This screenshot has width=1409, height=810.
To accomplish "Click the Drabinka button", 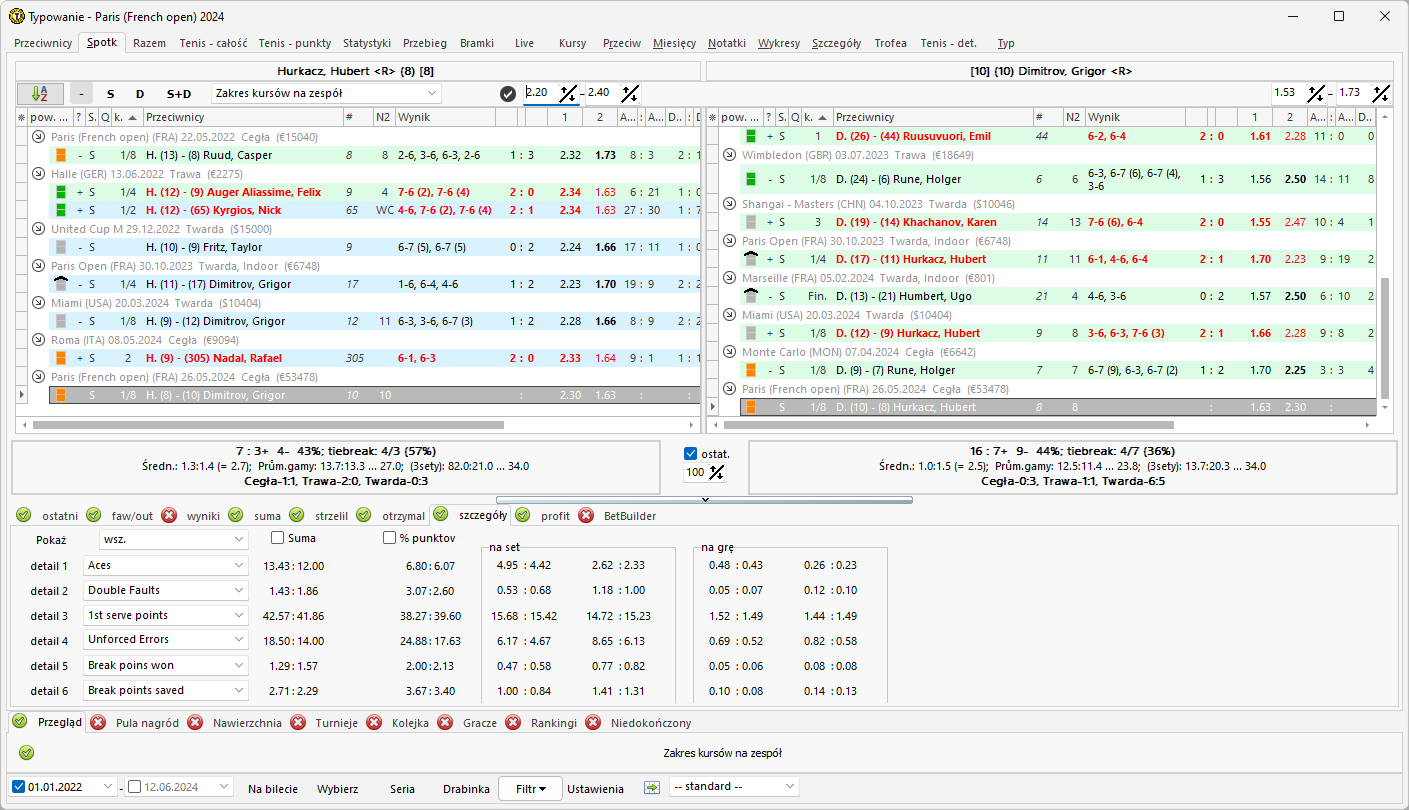I will (466, 788).
